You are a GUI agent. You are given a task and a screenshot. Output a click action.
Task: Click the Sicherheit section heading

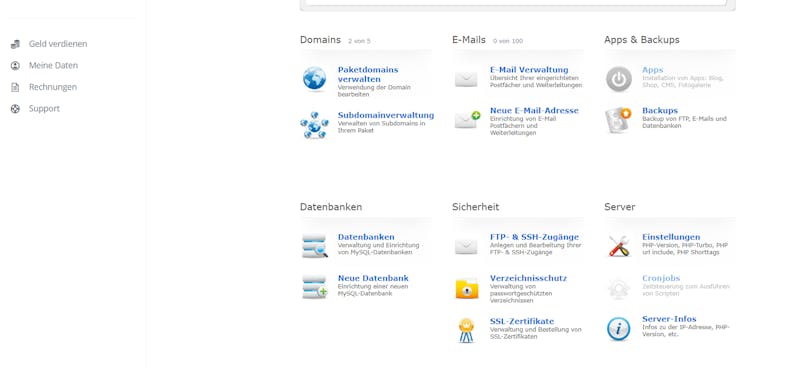[x=476, y=207]
